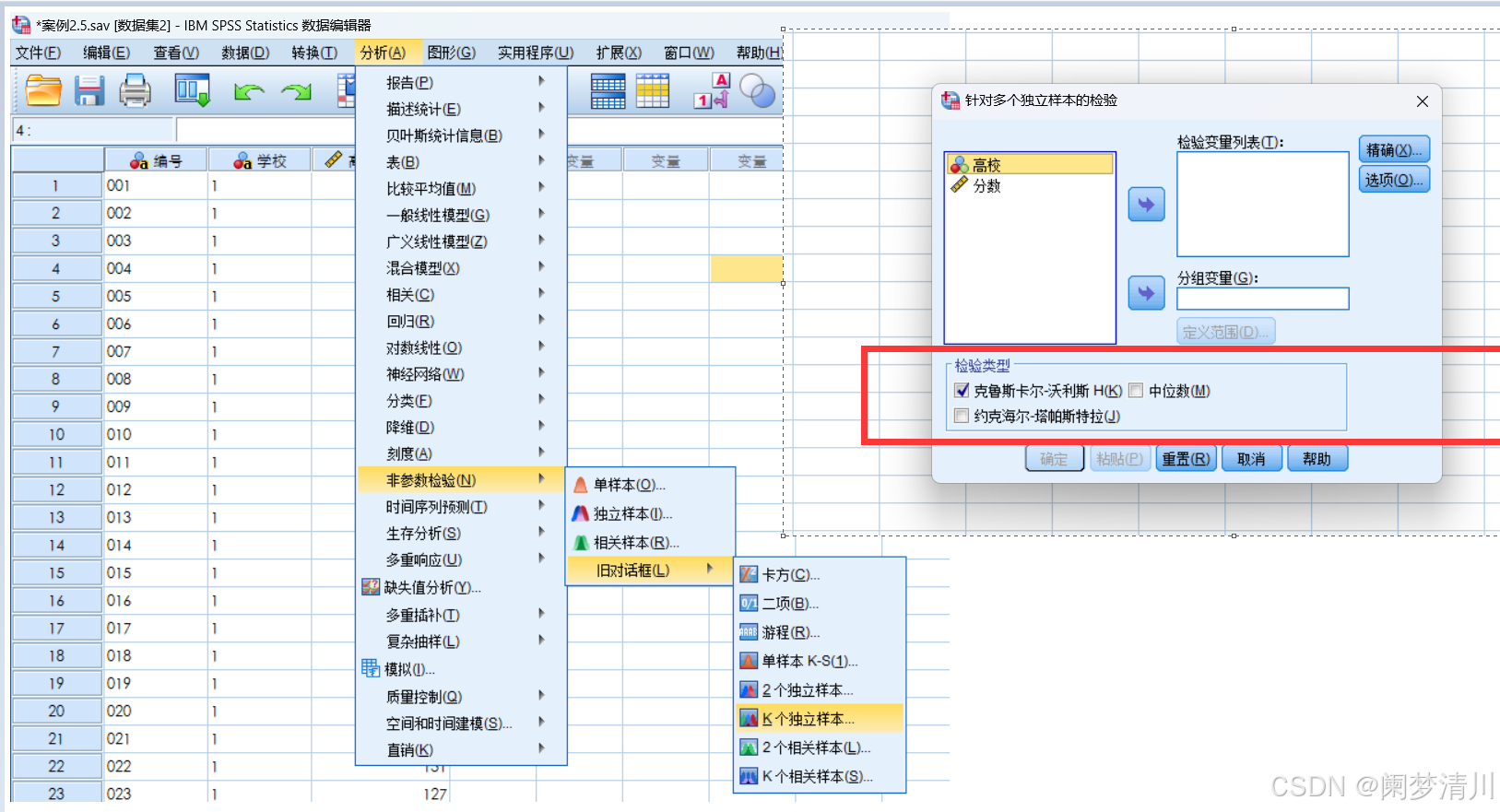Check the 中位数(M) checkbox
The image size is (1500, 812).
[x=1136, y=391]
